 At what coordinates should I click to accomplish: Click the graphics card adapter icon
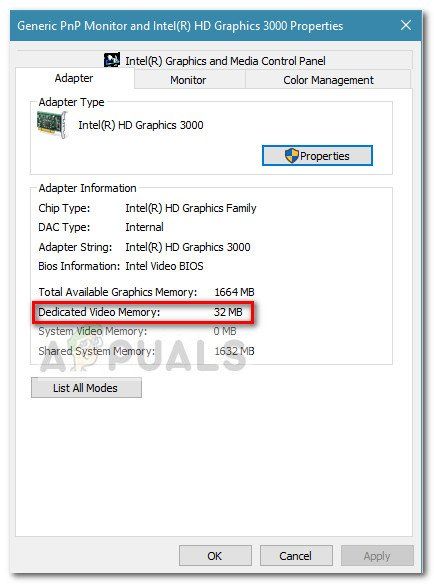tap(52, 124)
